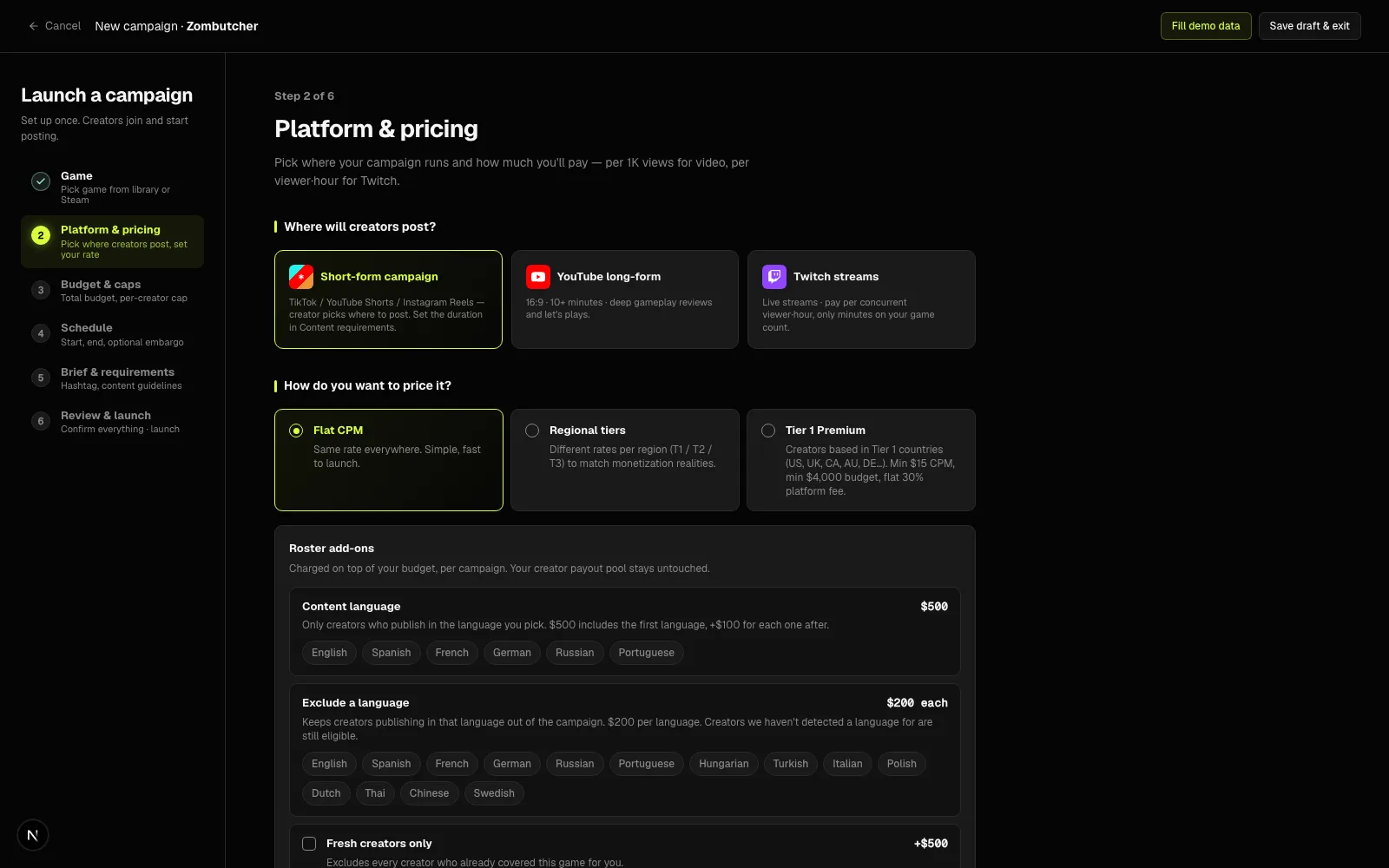Toggle German under Content language
Image resolution: width=1389 pixels, height=868 pixels.
[512, 653]
